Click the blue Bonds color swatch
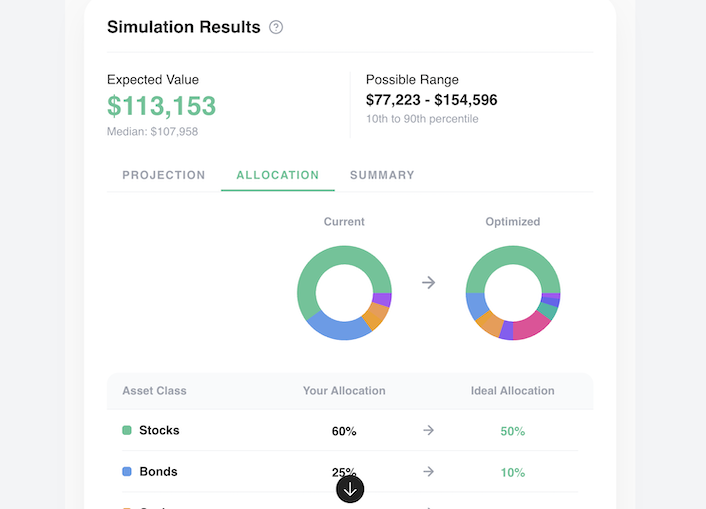Image resolution: width=706 pixels, height=509 pixels. point(127,472)
